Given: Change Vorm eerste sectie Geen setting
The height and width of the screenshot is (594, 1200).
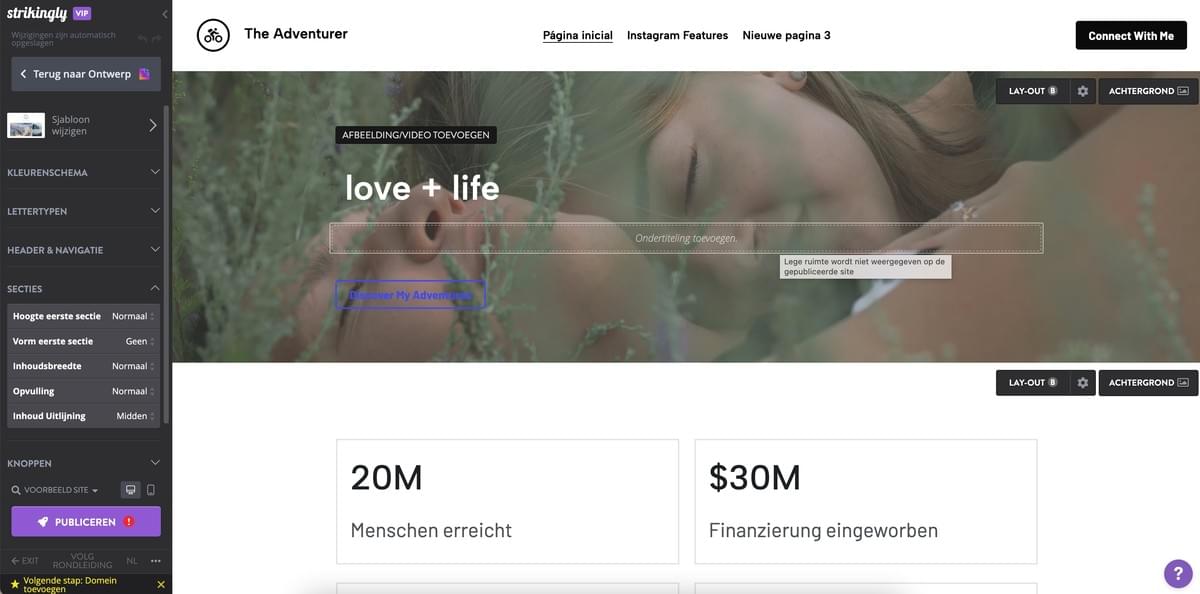Looking at the screenshot, I should click(x=140, y=341).
